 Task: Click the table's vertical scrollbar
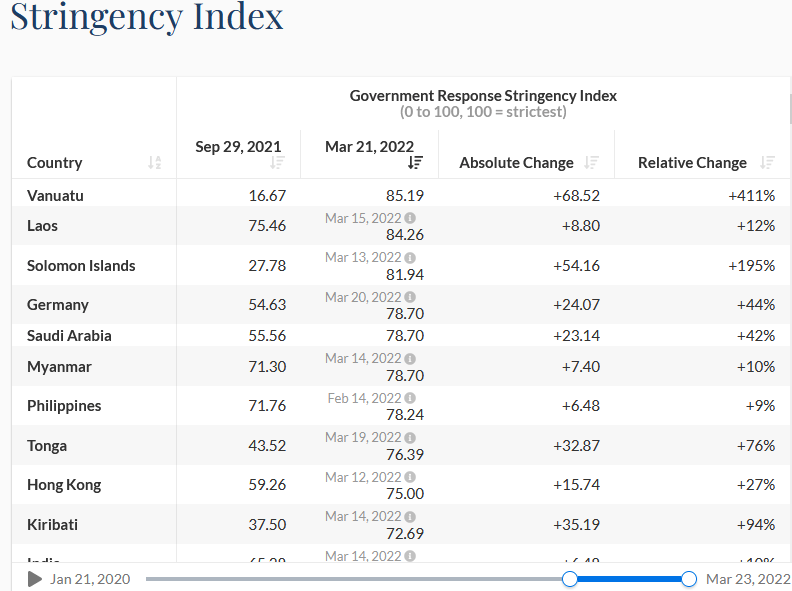[790, 110]
